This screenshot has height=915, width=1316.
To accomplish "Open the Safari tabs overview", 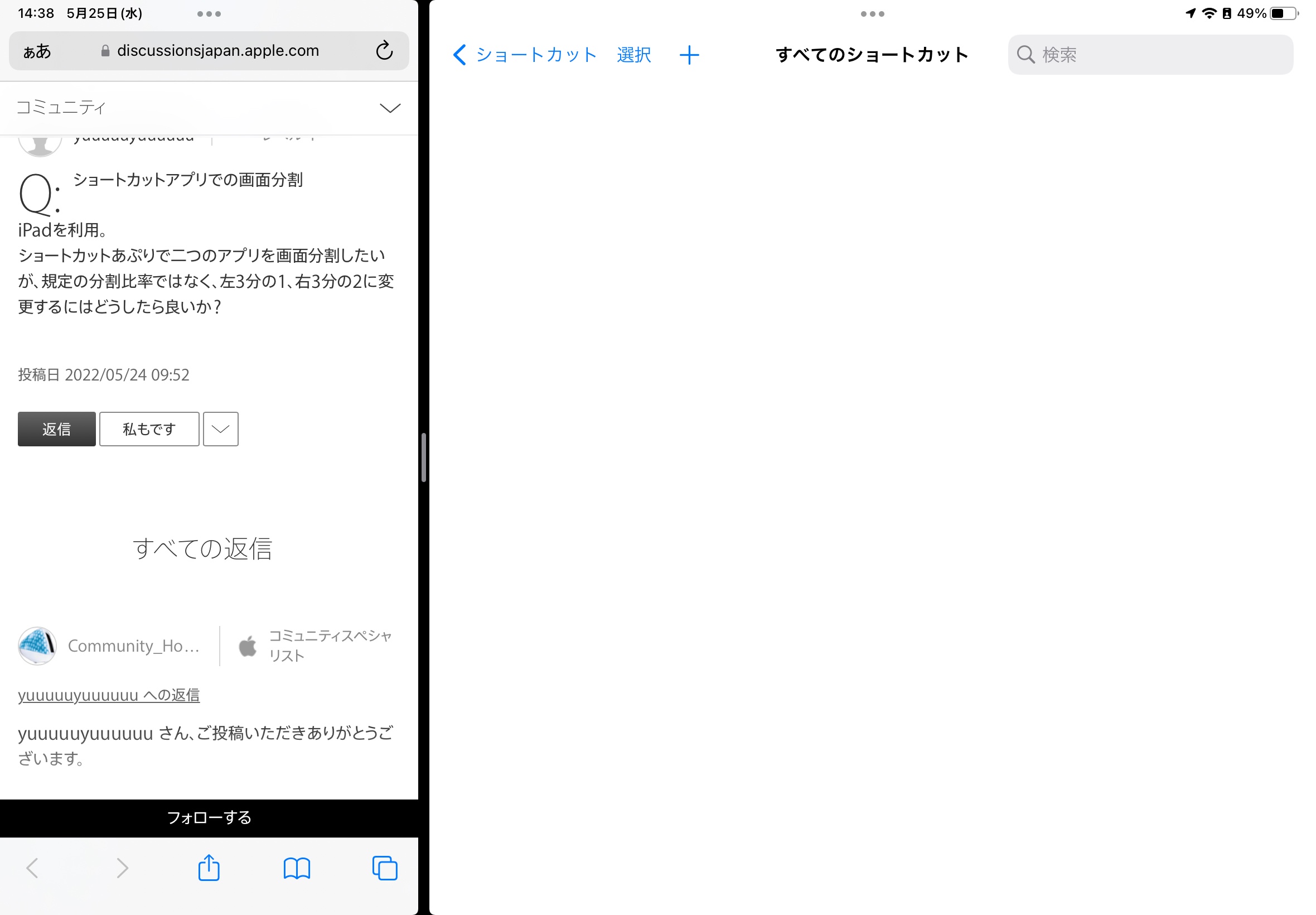I will (384, 868).
